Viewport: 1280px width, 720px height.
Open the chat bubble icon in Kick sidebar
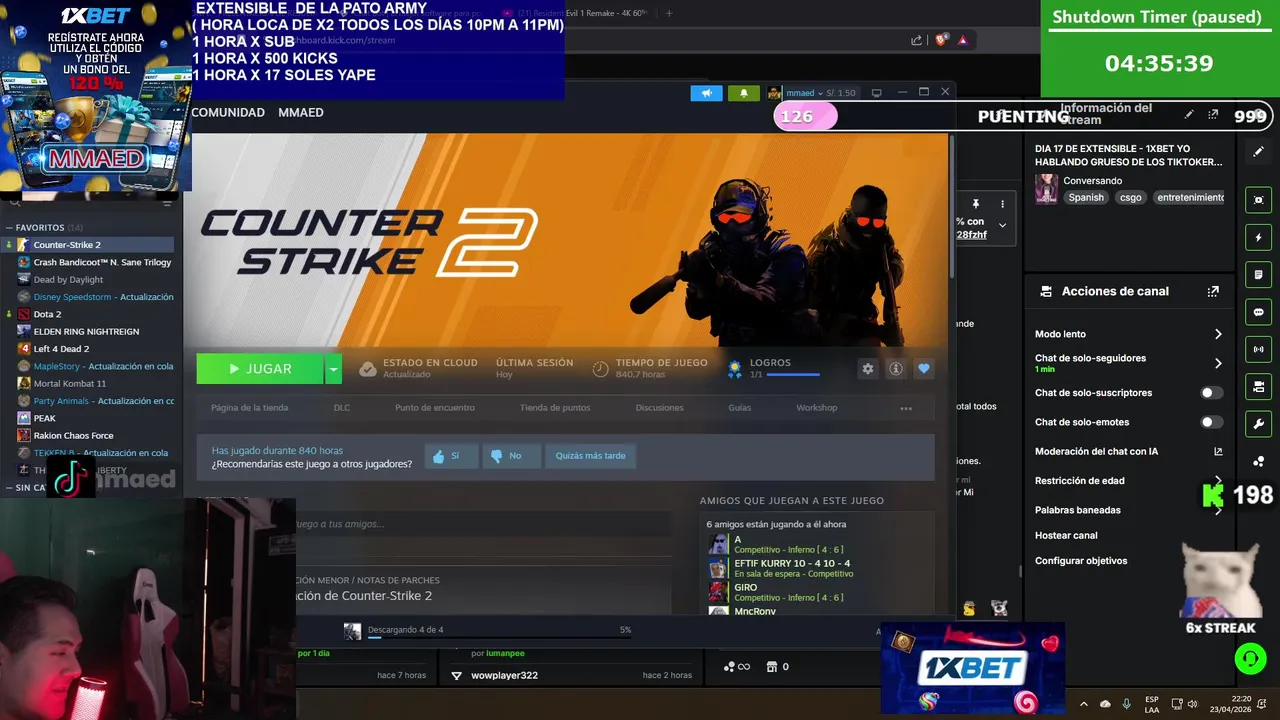(x=1259, y=312)
